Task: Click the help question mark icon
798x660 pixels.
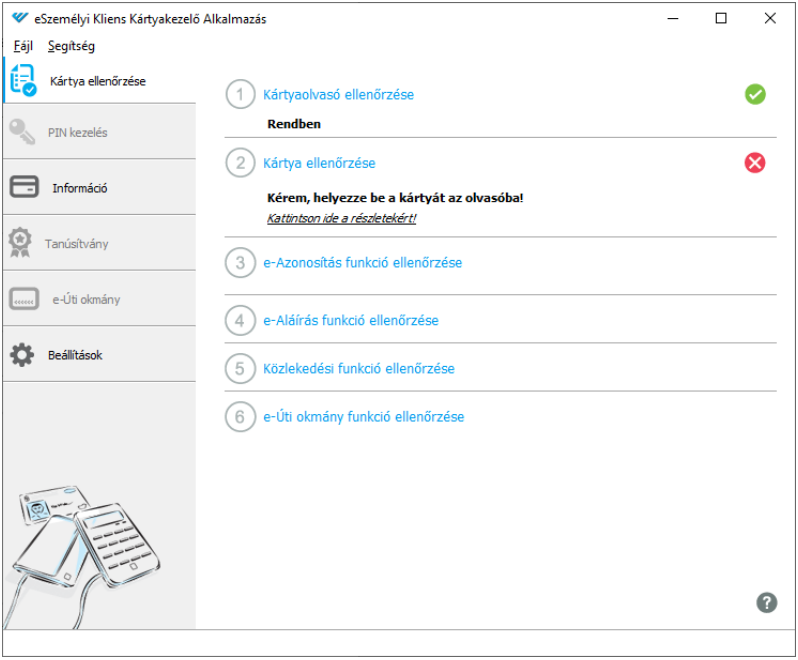Action: pos(766,603)
